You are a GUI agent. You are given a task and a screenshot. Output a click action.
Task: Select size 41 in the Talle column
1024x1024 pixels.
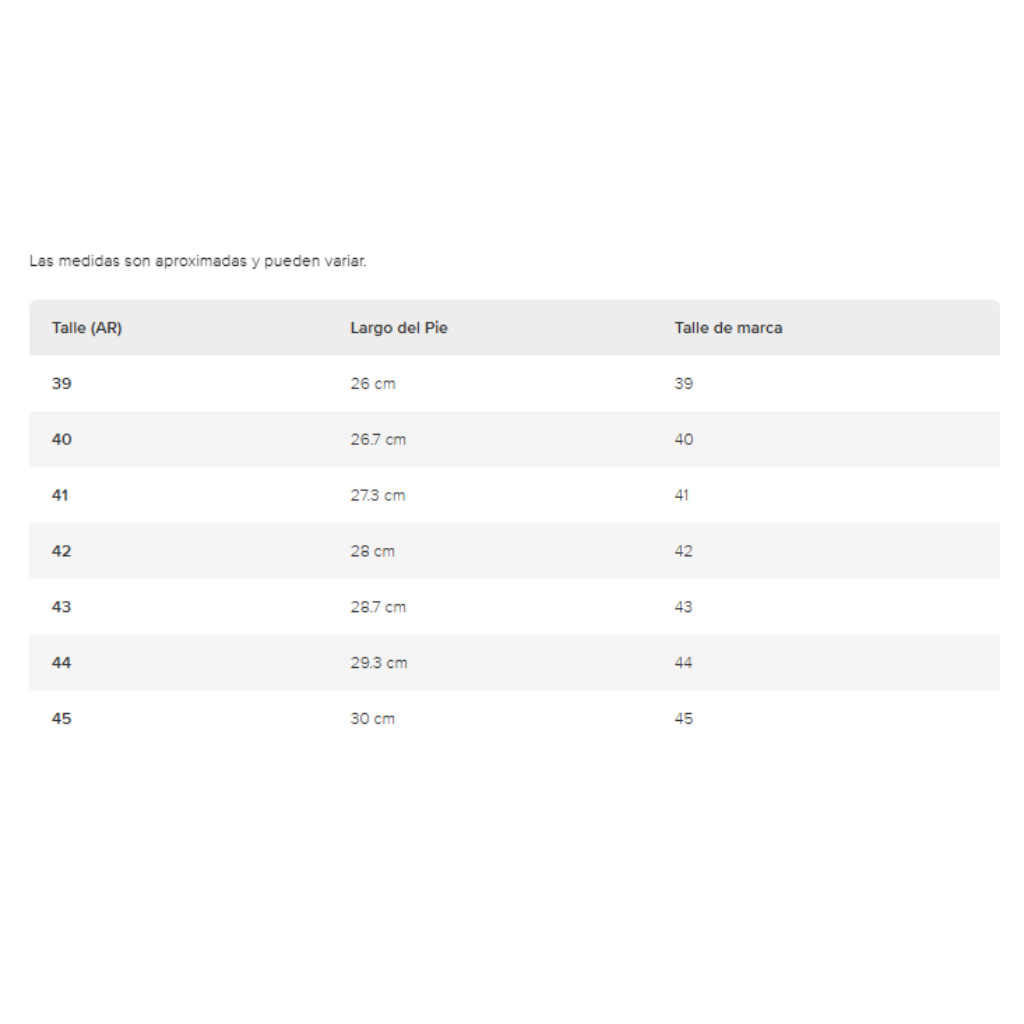(x=60, y=495)
